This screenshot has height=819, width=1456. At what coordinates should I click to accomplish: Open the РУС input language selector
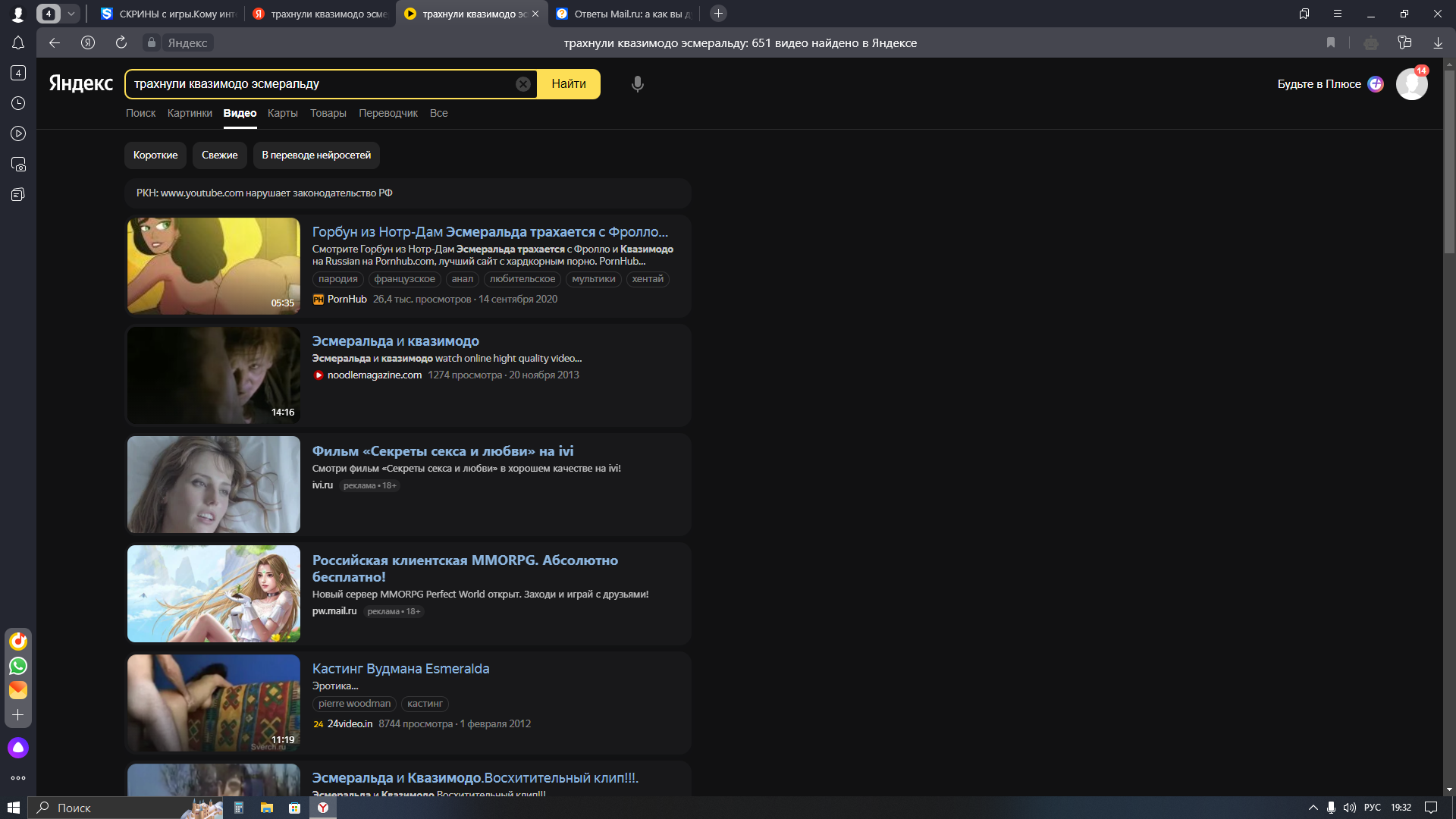[x=1372, y=808]
